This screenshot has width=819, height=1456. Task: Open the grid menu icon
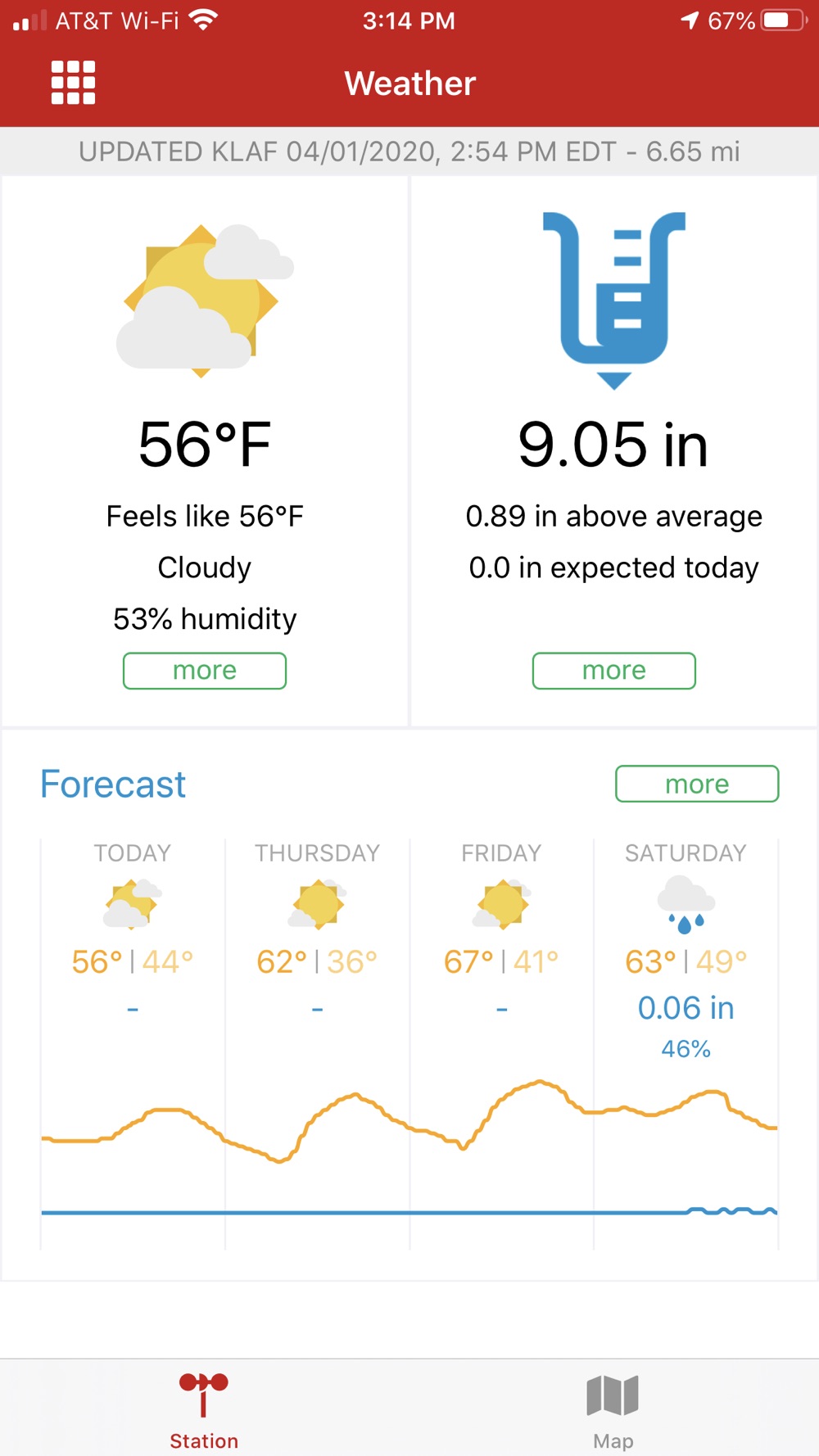click(73, 83)
